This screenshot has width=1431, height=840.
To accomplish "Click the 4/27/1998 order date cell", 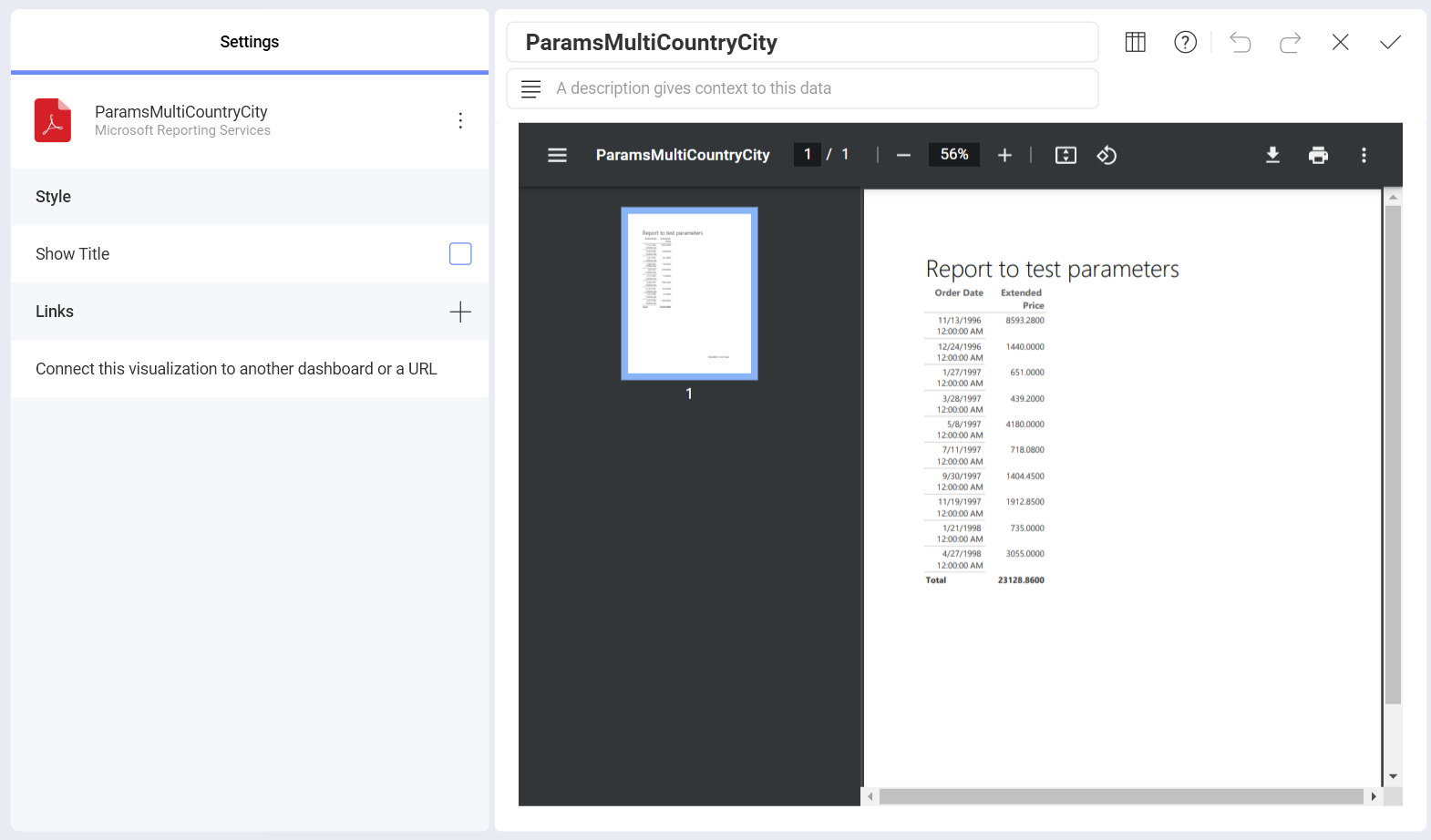I will 960,559.
